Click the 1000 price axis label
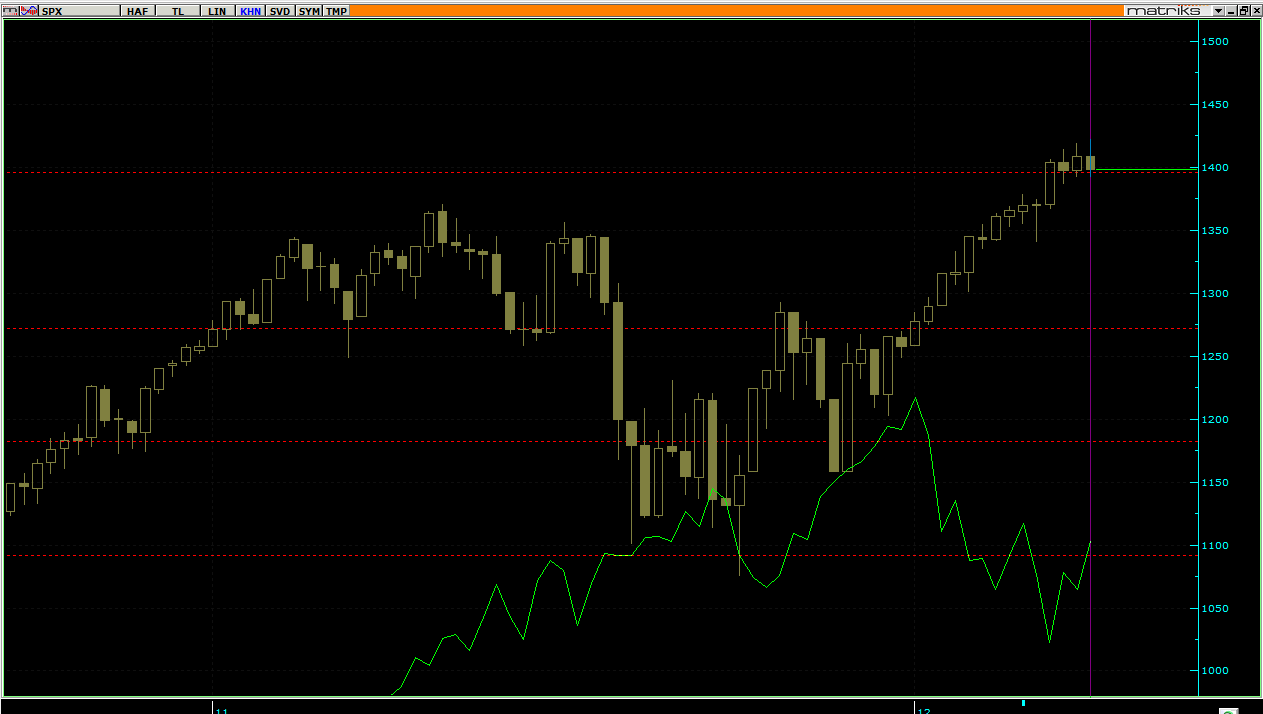1263x714 pixels. coord(1215,671)
